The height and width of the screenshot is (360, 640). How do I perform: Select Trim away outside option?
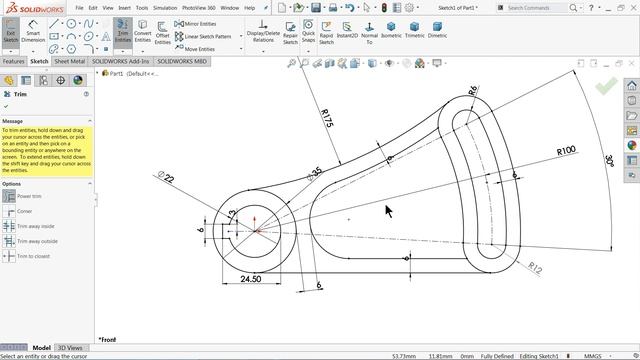(30, 241)
